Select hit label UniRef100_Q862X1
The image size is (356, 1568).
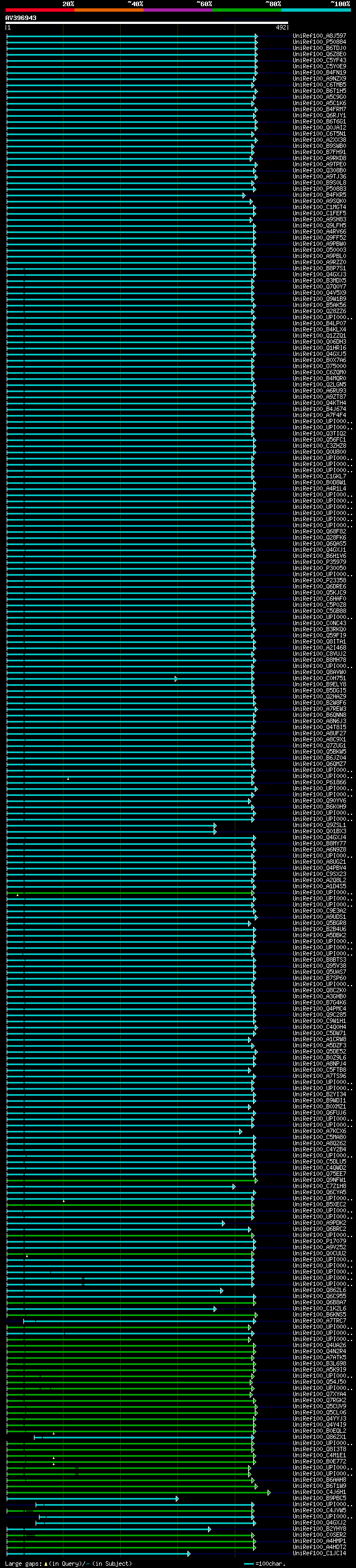tap(319, 1437)
